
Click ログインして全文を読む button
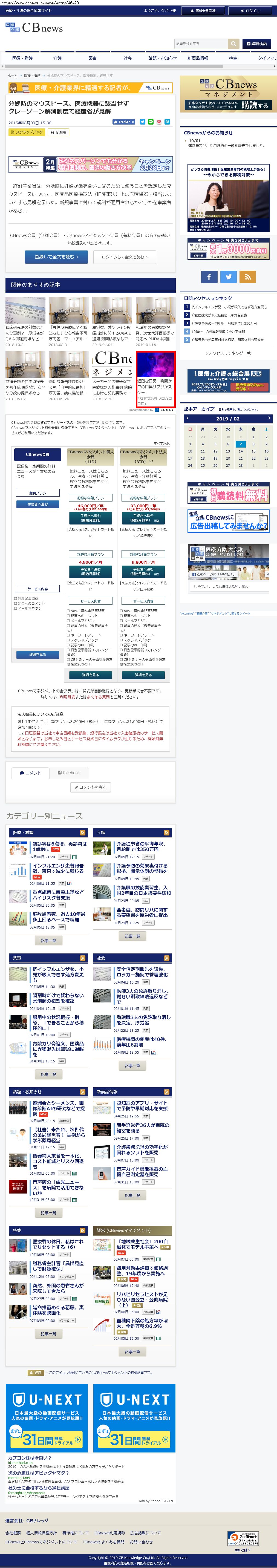[125, 257]
